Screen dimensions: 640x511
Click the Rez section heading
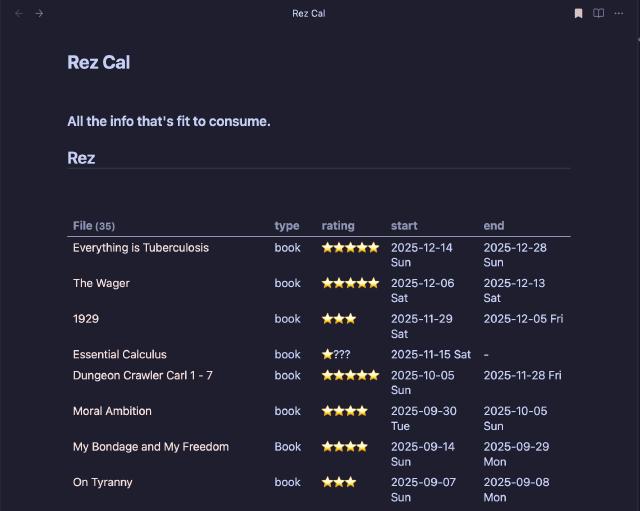coord(81,158)
